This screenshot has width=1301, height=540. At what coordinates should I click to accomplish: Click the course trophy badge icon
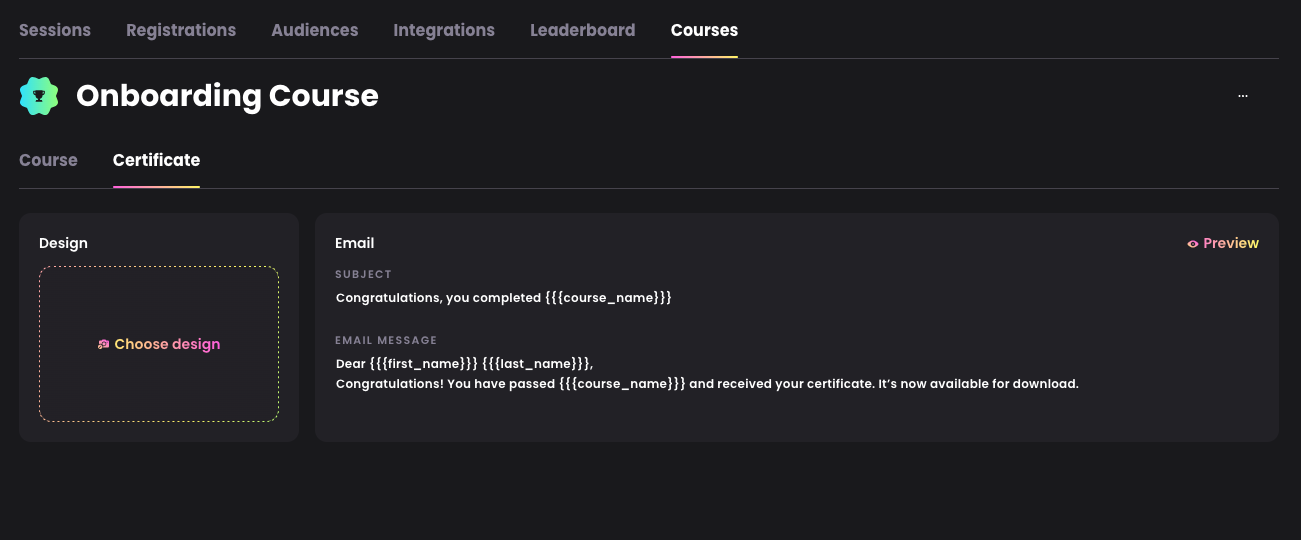click(x=39, y=96)
